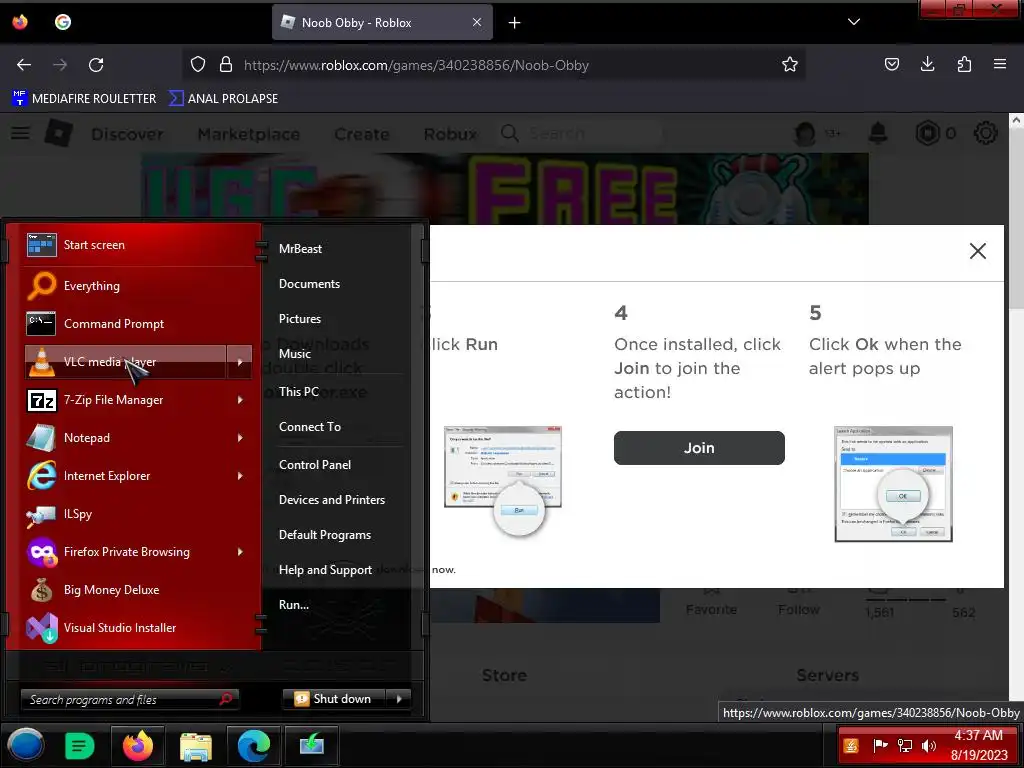Image resolution: width=1024 pixels, height=768 pixels.
Task: Click the clock in system tray
Action: click(978, 745)
